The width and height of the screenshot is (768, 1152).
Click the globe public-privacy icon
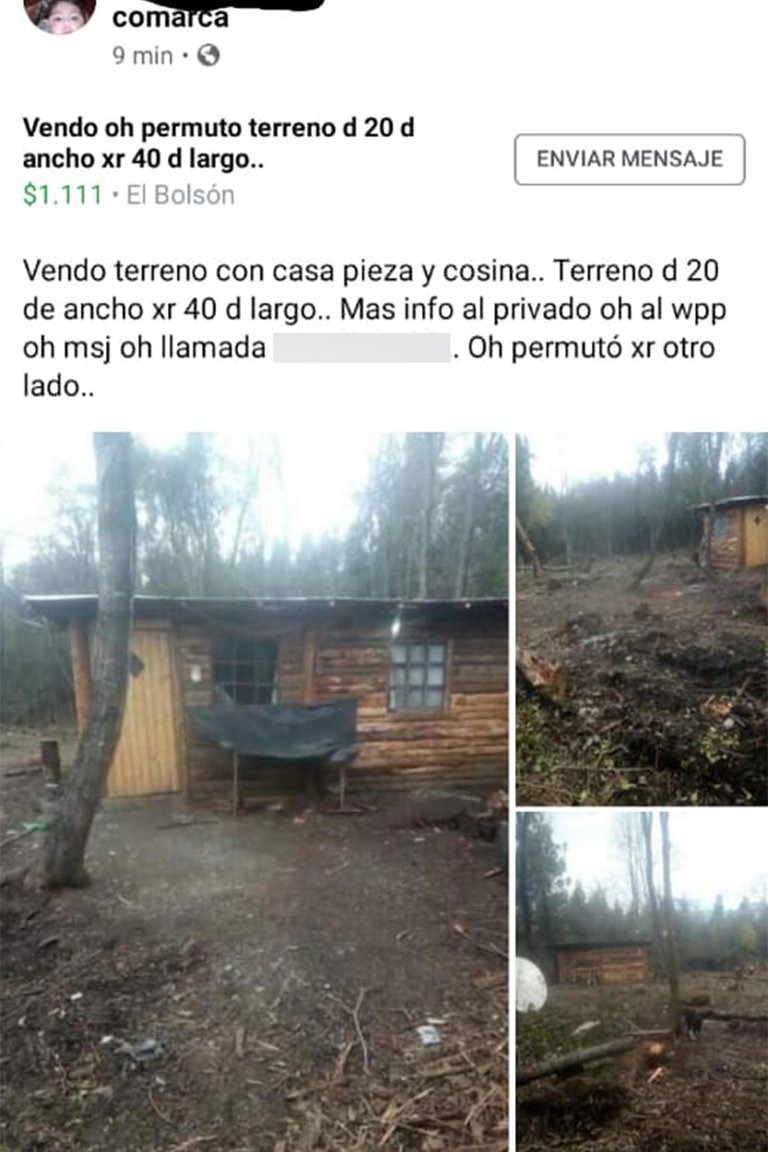pyautogui.click(x=208, y=55)
